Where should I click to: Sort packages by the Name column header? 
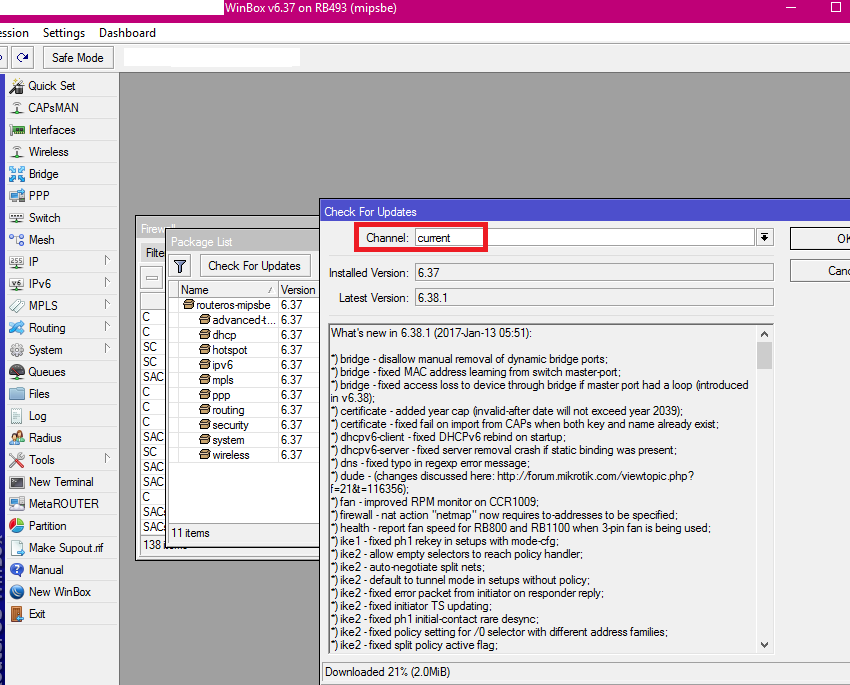coord(227,290)
